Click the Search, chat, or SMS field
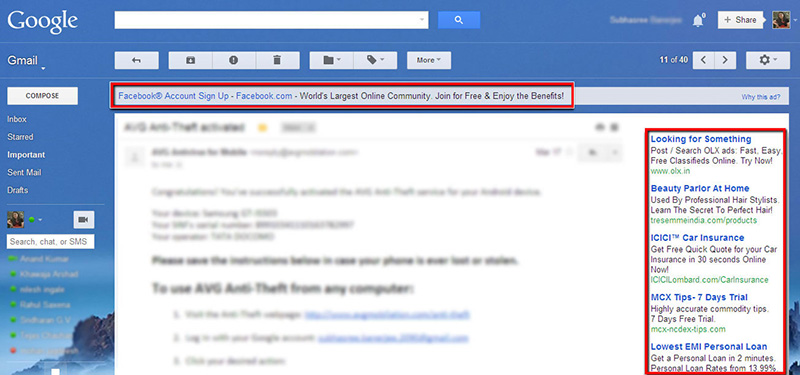This screenshot has height=375, width=800. [x=51, y=241]
